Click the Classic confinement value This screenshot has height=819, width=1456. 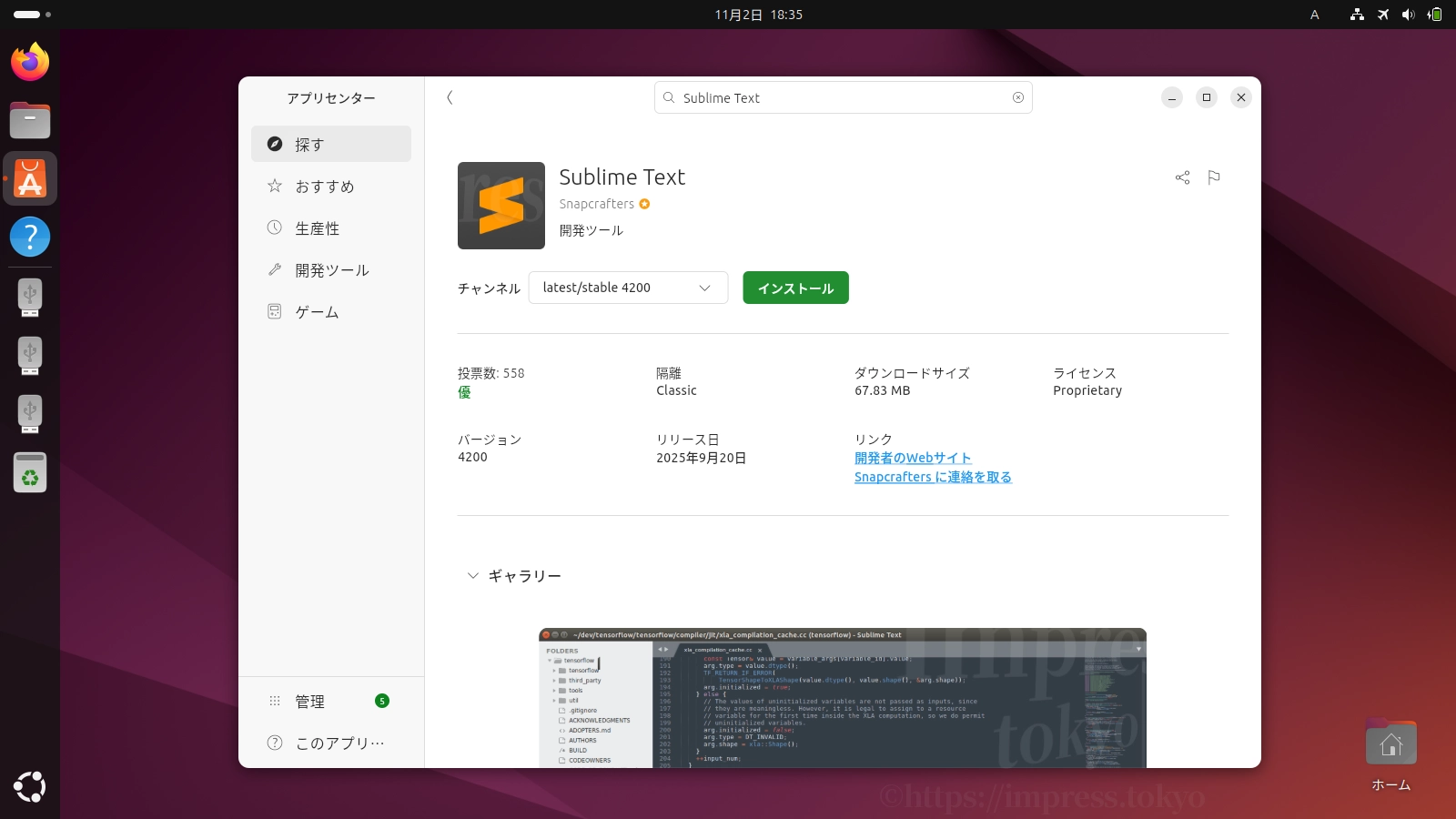click(676, 390)
